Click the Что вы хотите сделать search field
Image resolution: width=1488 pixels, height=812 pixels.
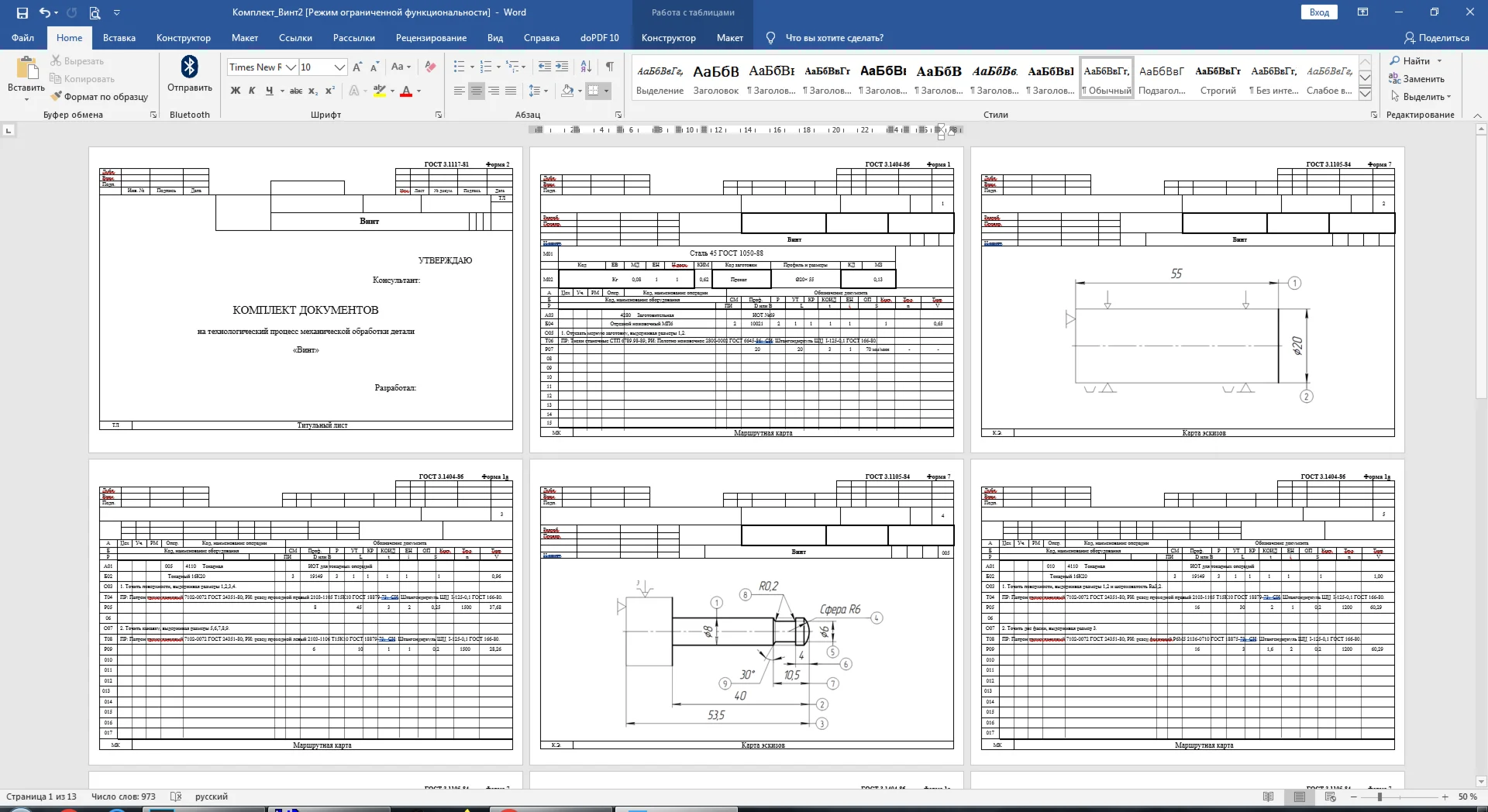click(x=834, y=38)
